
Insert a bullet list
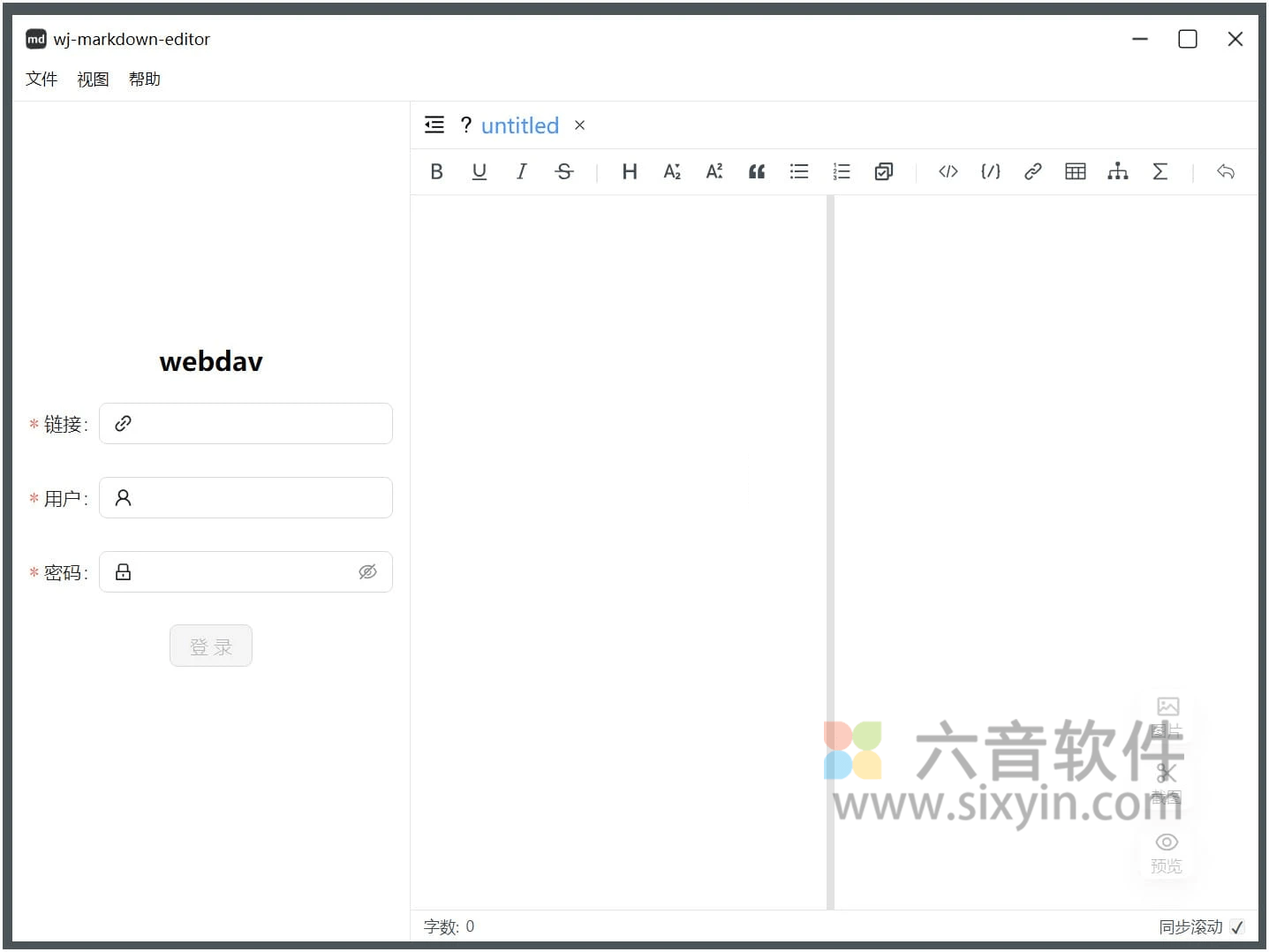tap(798, 171)
